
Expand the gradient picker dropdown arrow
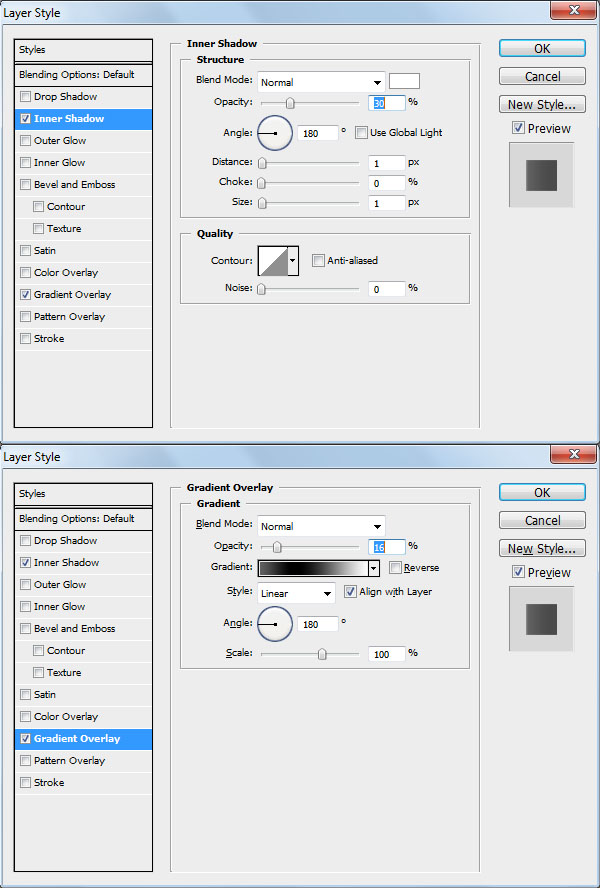coord(373,568)
